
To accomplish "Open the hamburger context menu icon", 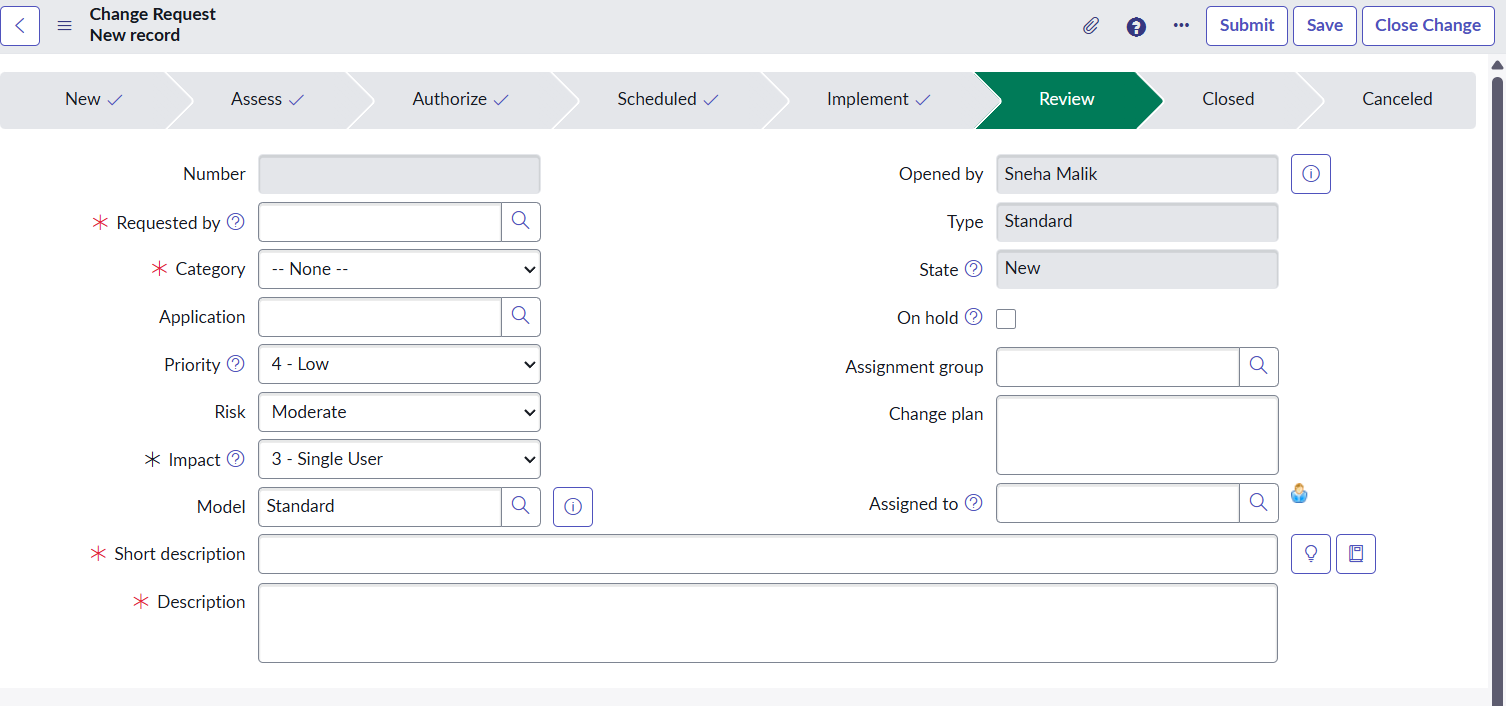I will (x=65, y=26).
